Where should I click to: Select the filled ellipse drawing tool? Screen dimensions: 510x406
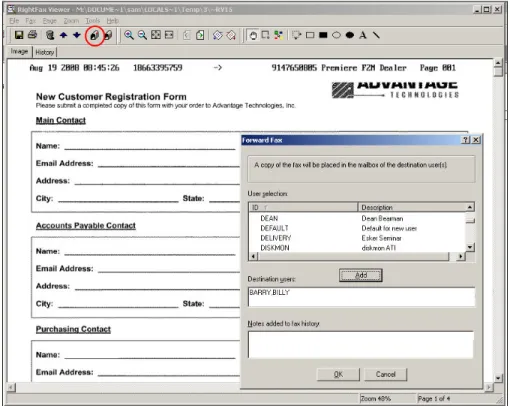pyautogui.click(x=350, y=35)
